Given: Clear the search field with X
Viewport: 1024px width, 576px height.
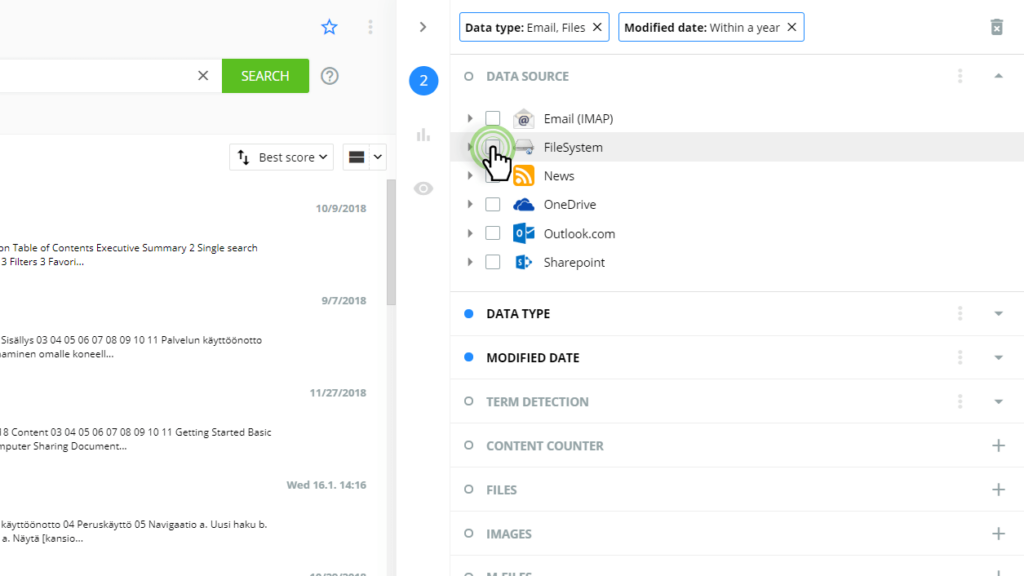Looking at the screenshot, I should pyautogui.click(x=203, y=76).
